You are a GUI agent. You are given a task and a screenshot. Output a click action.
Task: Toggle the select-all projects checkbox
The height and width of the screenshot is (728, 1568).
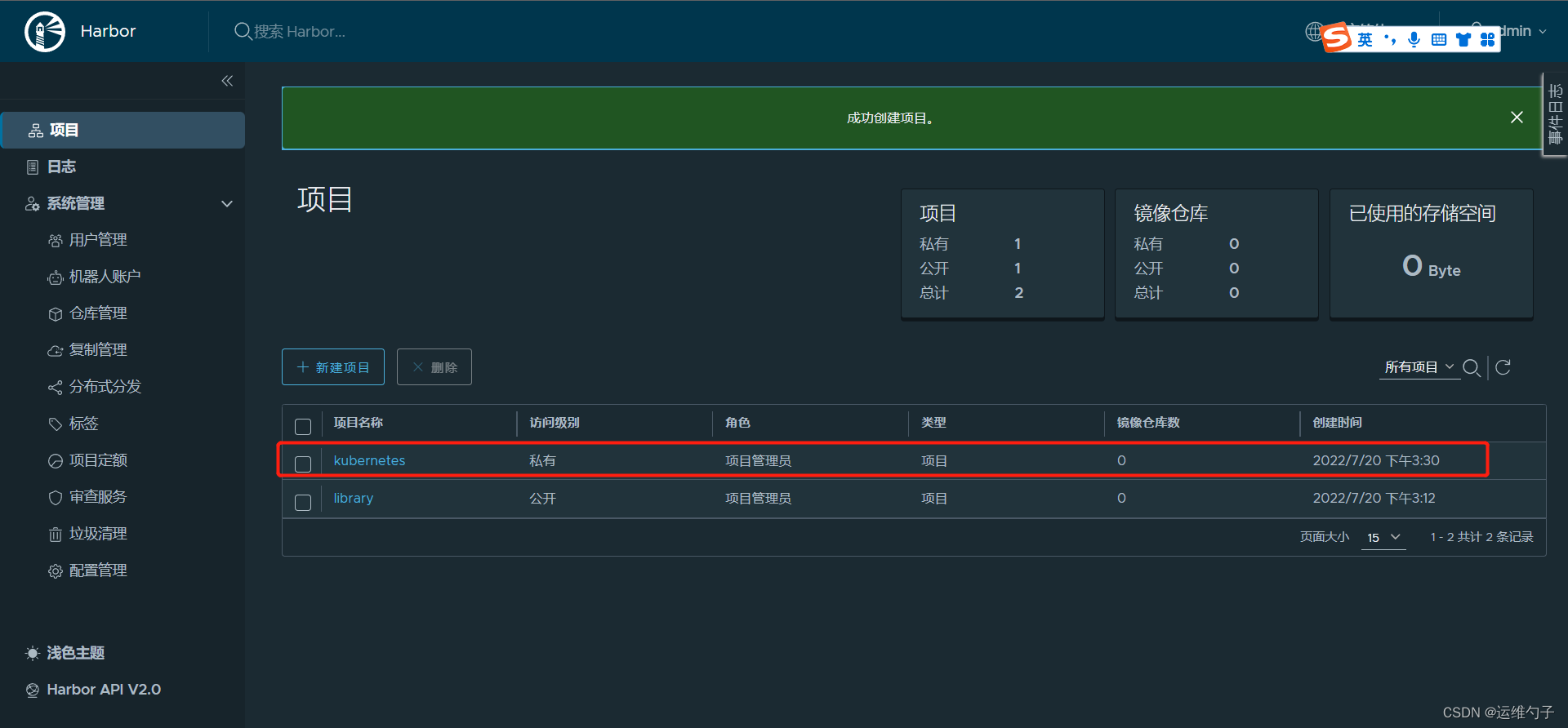pyautogui.click(x=303, y=426)
